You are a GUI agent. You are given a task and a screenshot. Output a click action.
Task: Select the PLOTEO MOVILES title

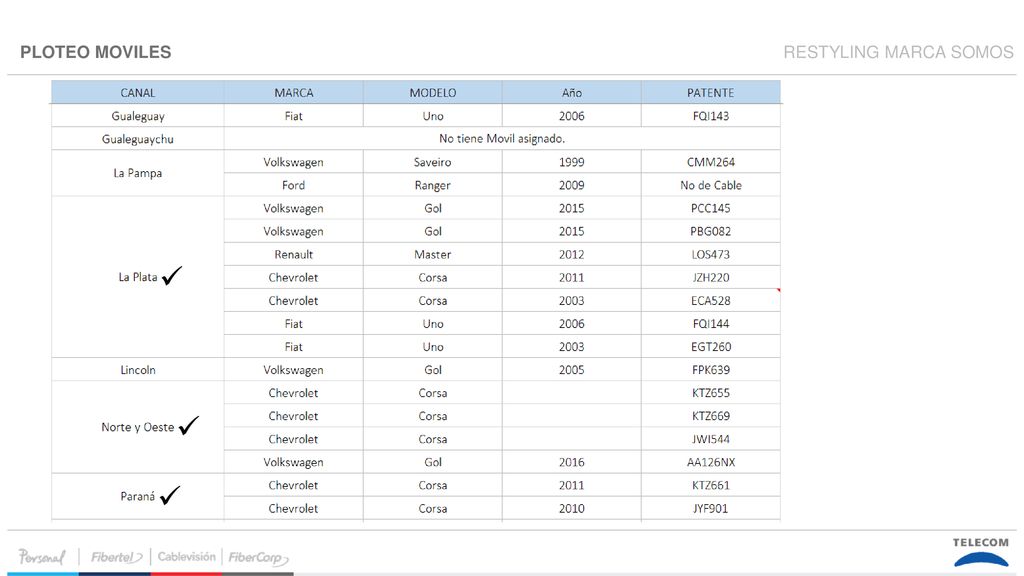tap(95, 52)
